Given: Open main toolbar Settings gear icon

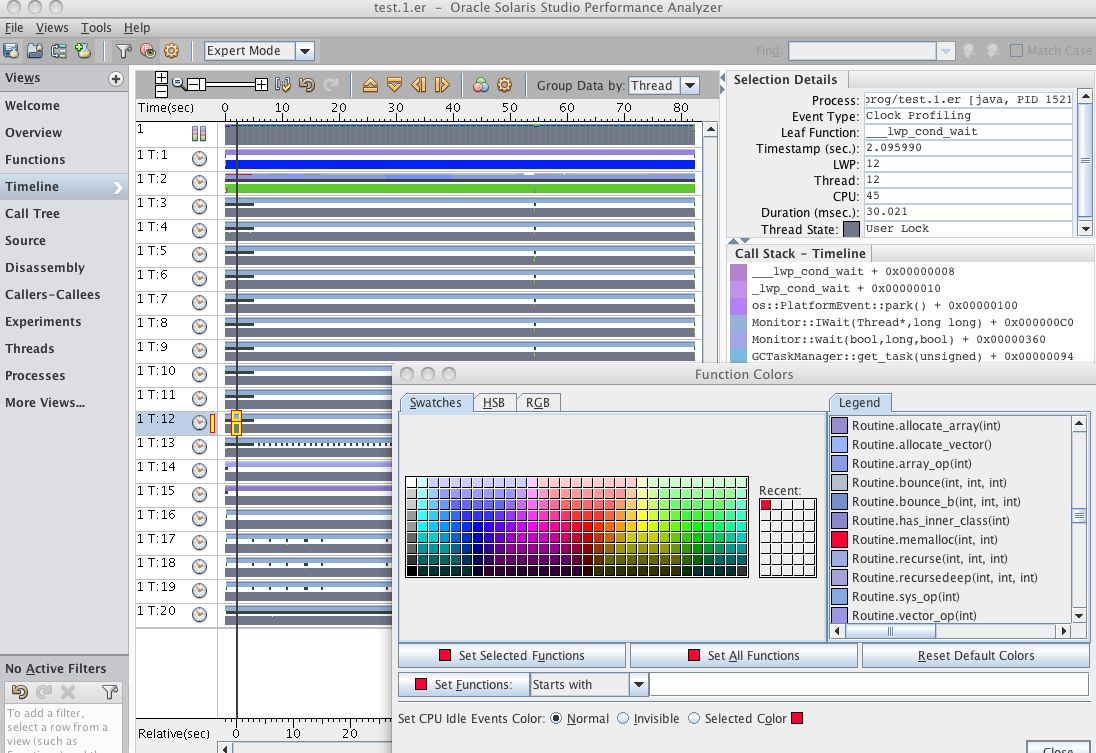Looking at the screenshot, I should (171, 50).
